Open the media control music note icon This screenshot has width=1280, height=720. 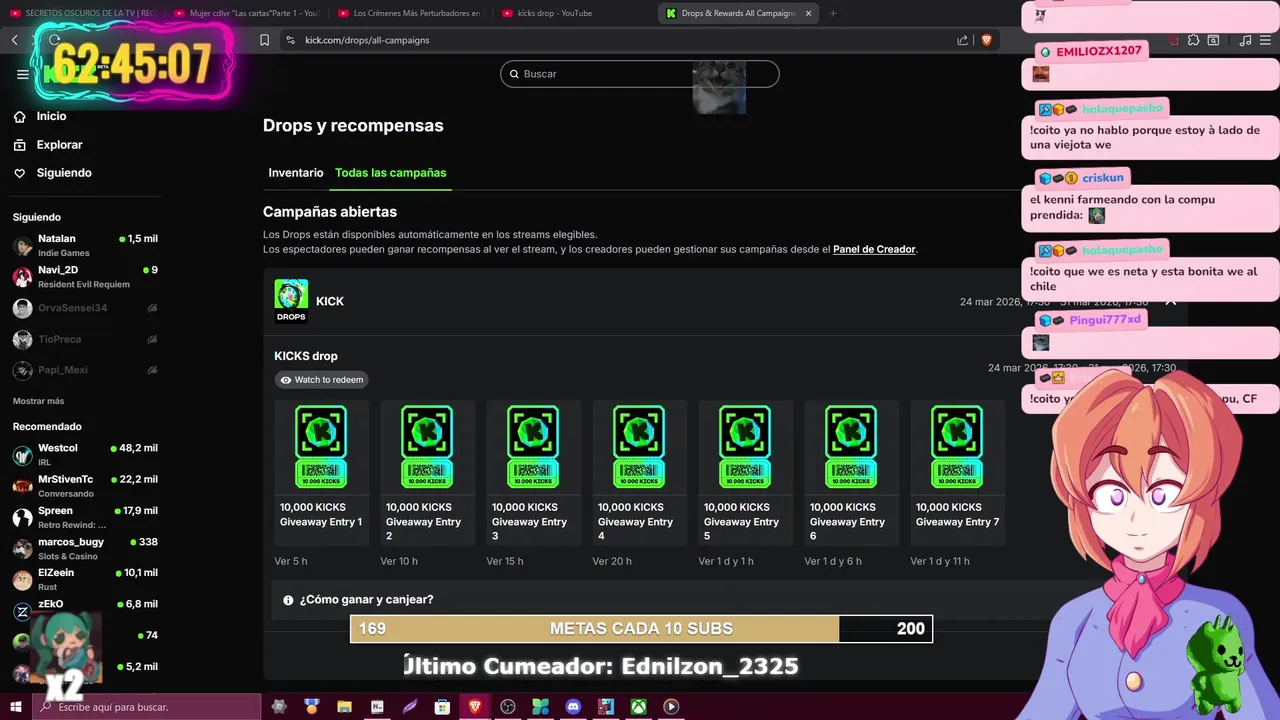1245,40
